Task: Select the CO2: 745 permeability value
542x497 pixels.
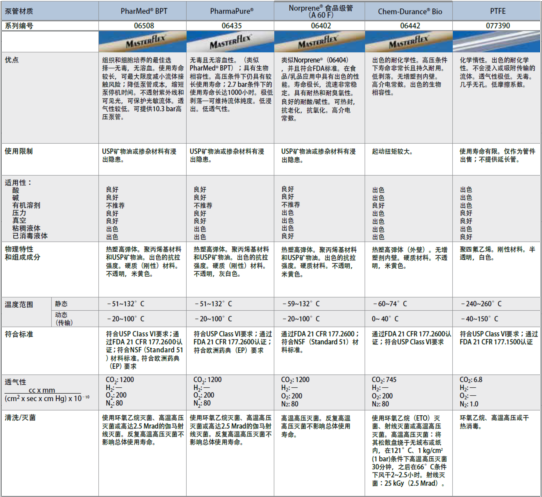Action: 384,379
